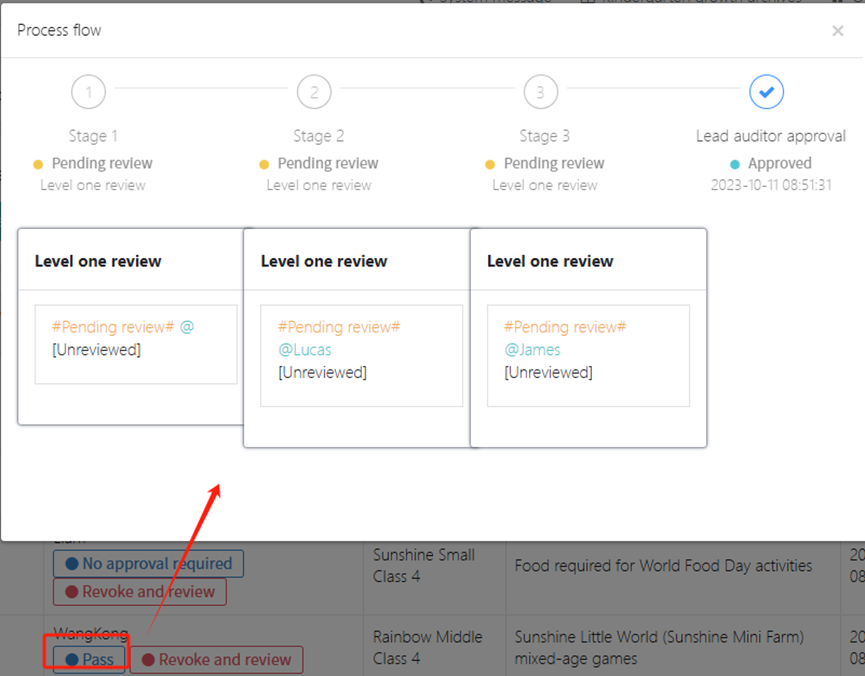
Task: Click the Pass status button for WangKong
Action: click(x=89, y=659)
